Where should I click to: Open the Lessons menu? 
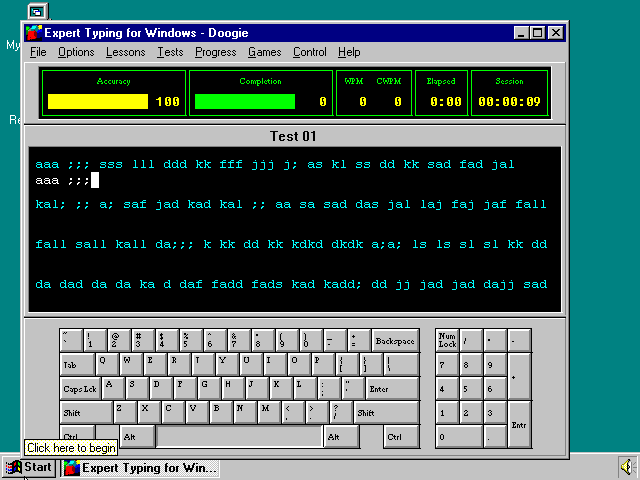125,52
